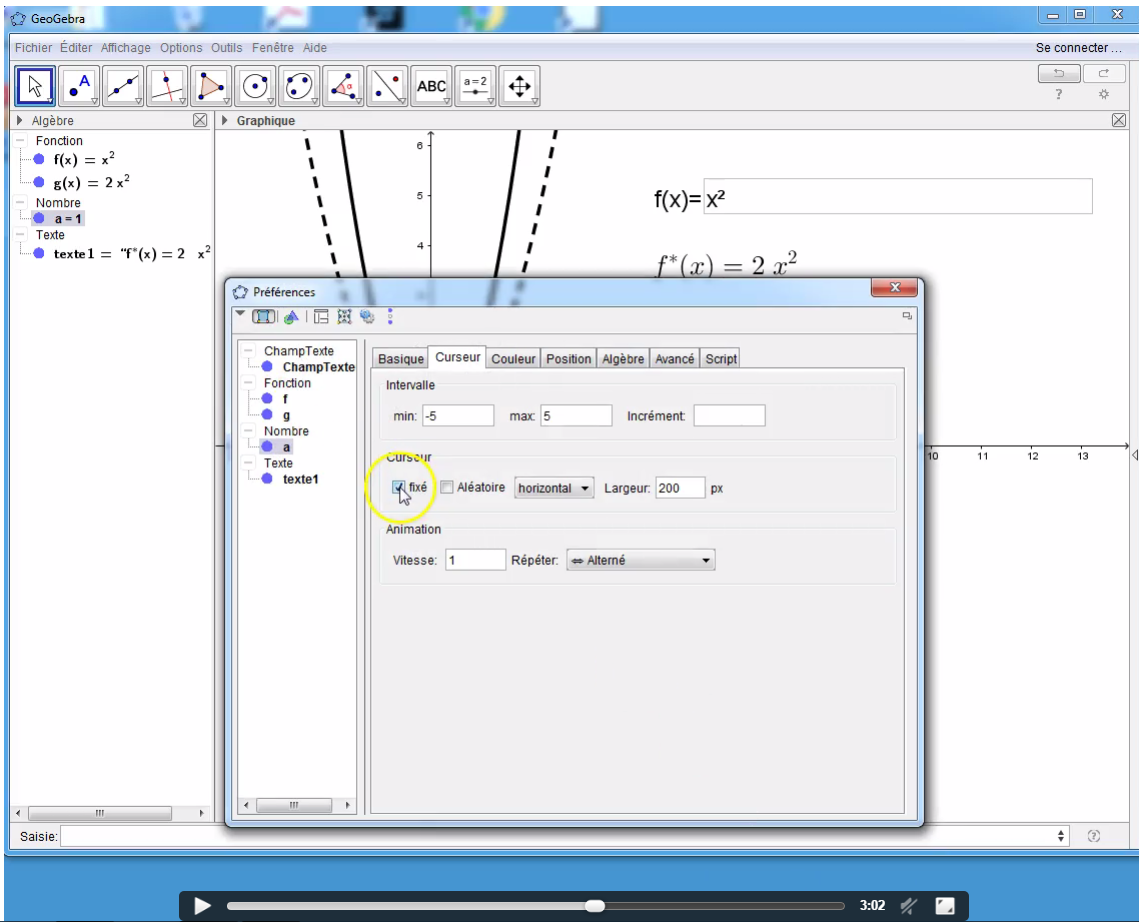Enable the Aléatoire checkbox
This screenshot has height=922, width=1139.
point(447,487)
